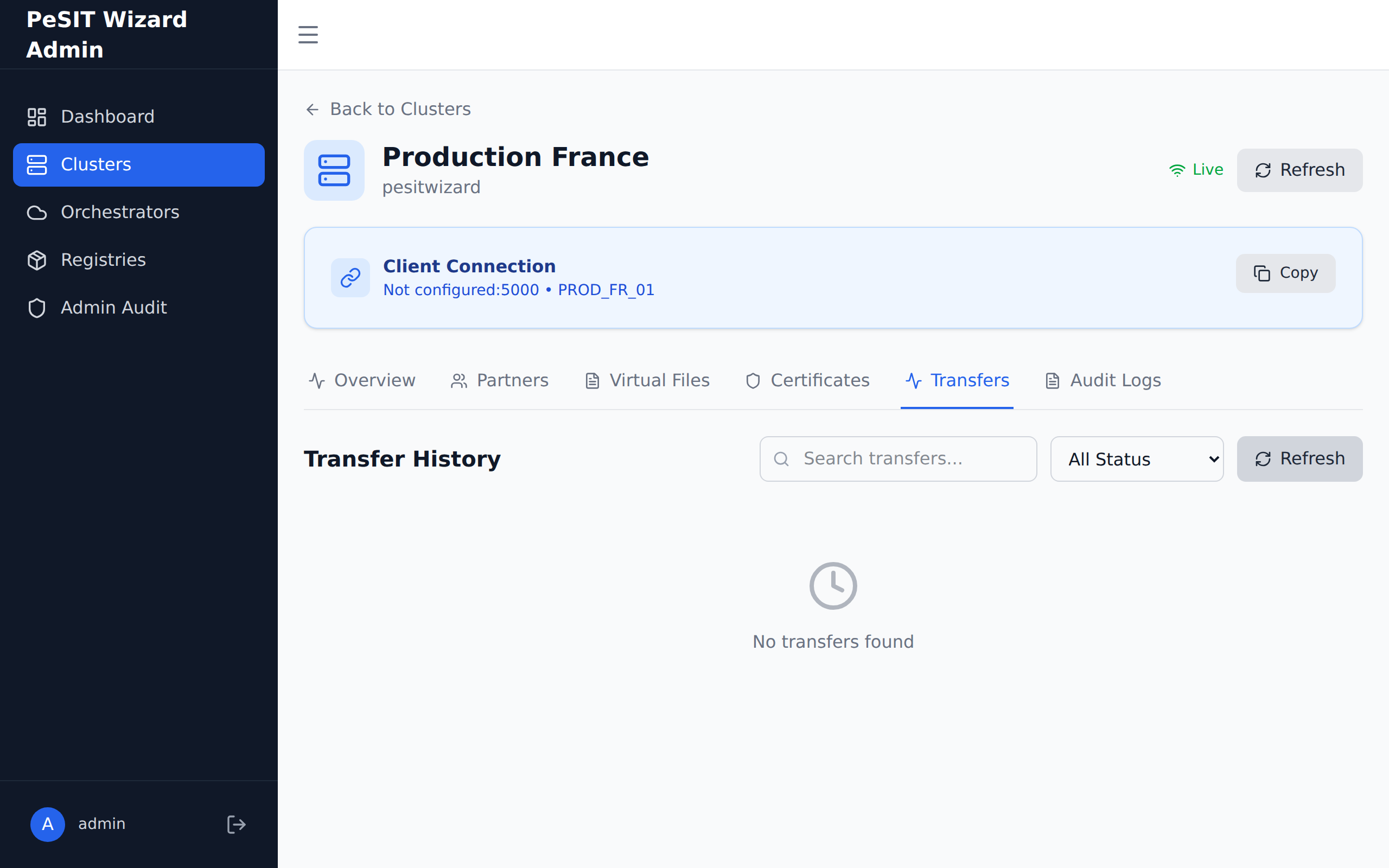Copy the client connection string
The image size is (1389, 868).
pos(1285,273)
